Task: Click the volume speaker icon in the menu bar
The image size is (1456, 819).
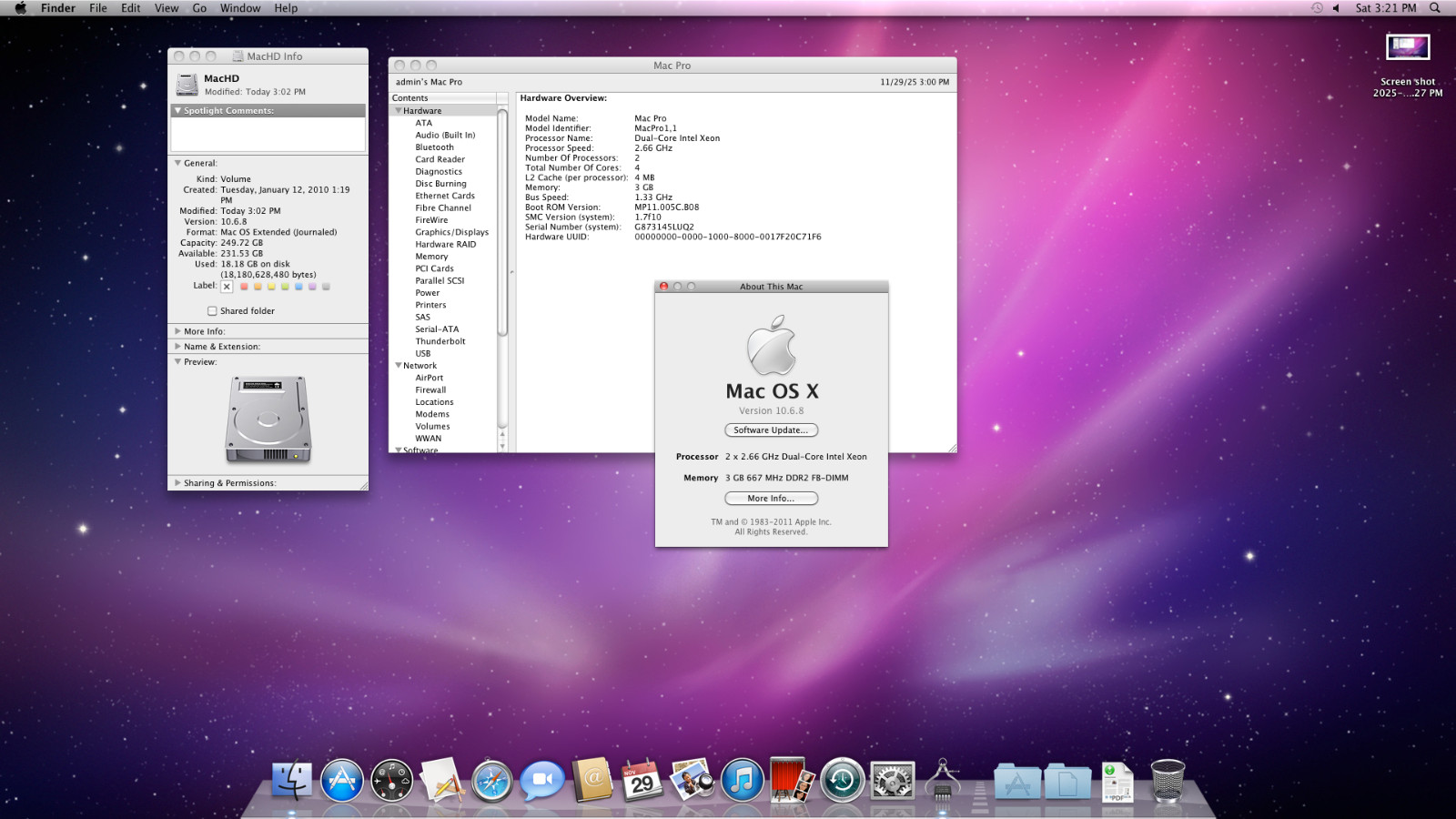Action: [1336, 8]
